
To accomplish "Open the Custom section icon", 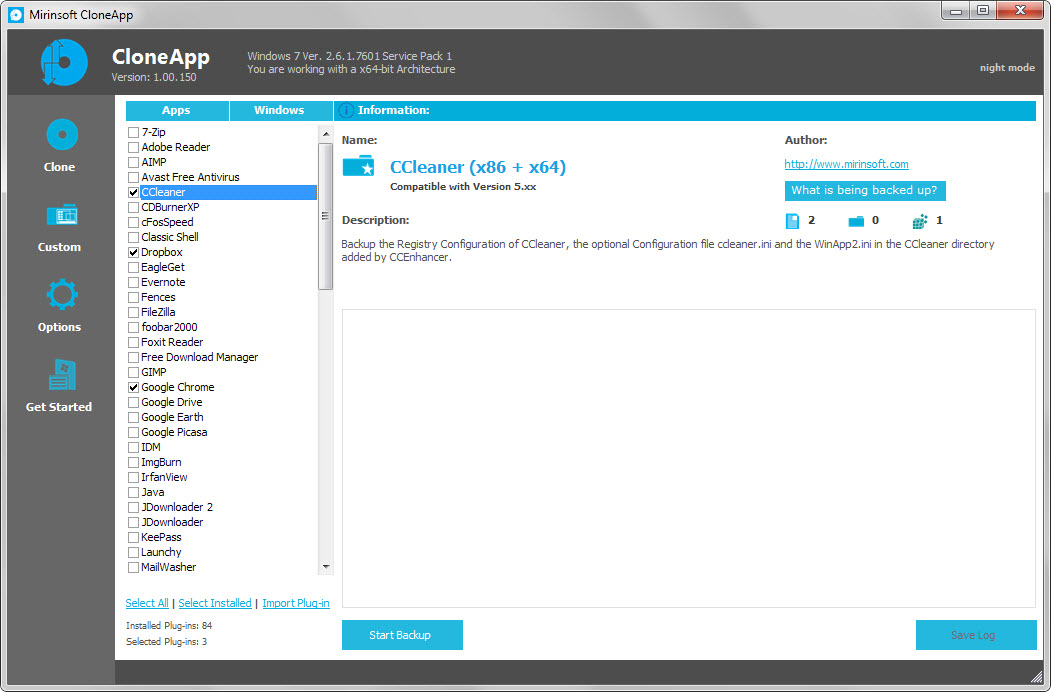I will point(61,215).
